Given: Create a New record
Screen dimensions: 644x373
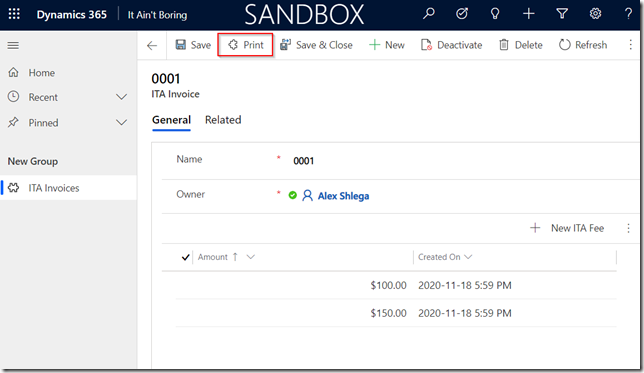Looking at the screenshot, I should (x=386, y=45).
